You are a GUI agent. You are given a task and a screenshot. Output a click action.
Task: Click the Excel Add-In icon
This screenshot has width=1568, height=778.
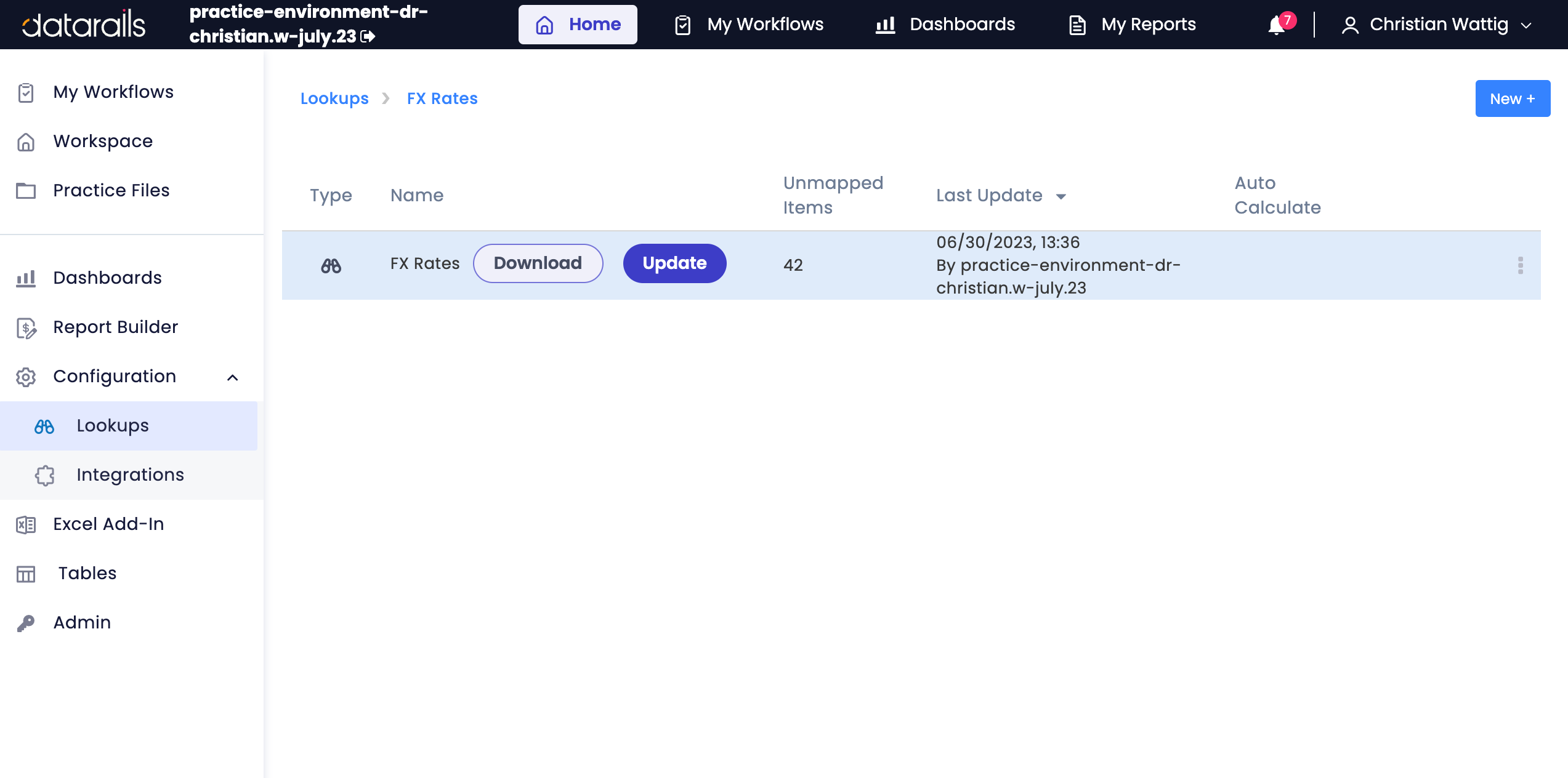(26, 524)
